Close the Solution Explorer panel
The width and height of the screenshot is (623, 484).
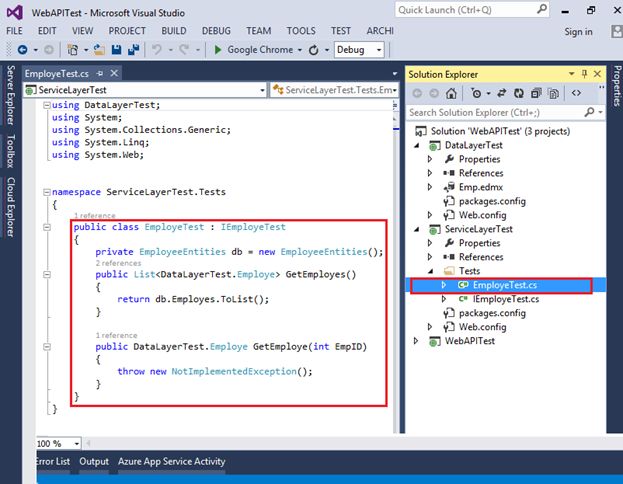(597, 74)
